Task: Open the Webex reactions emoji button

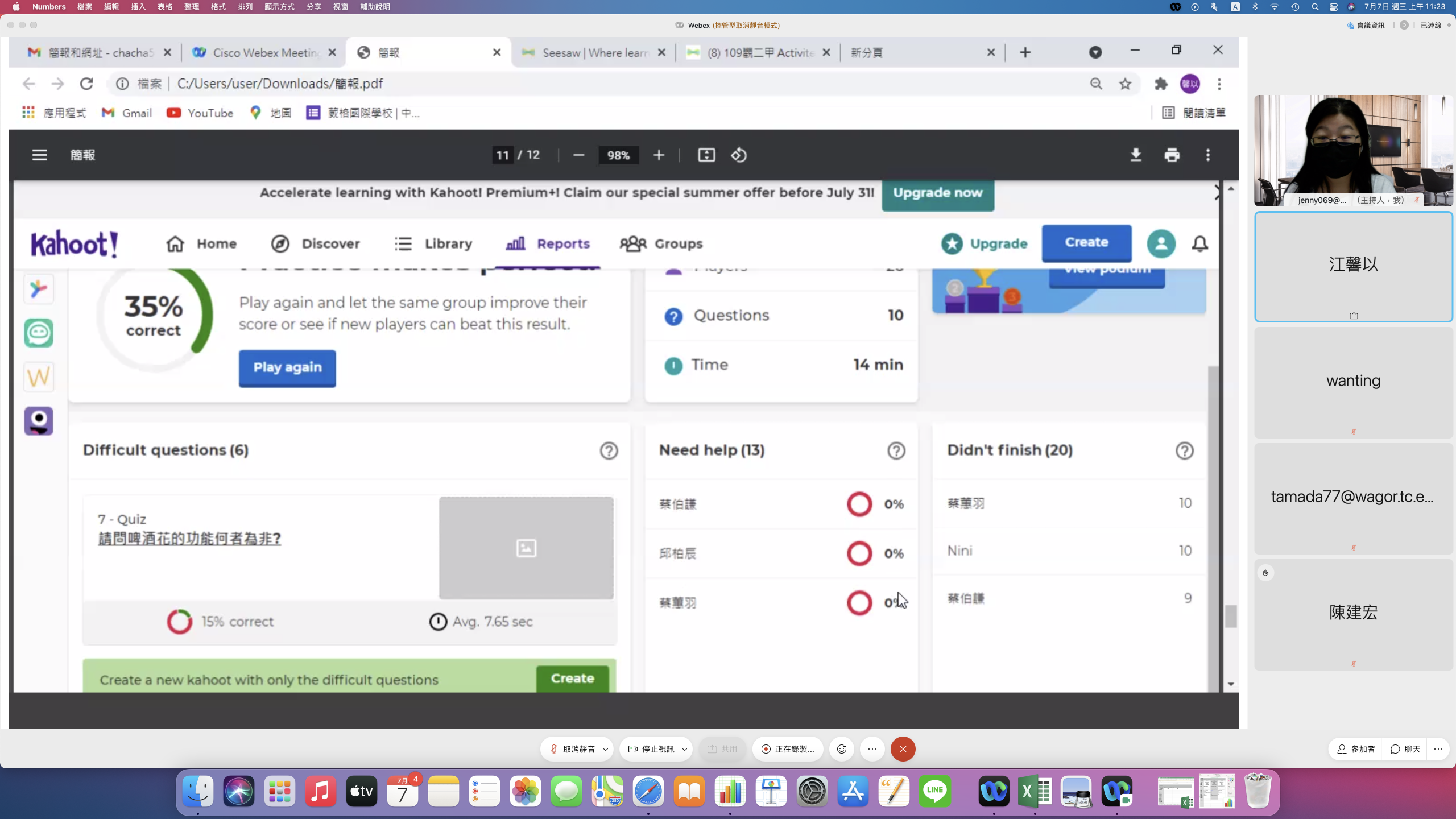Action: pyautogui.click(x=842, y=749)
